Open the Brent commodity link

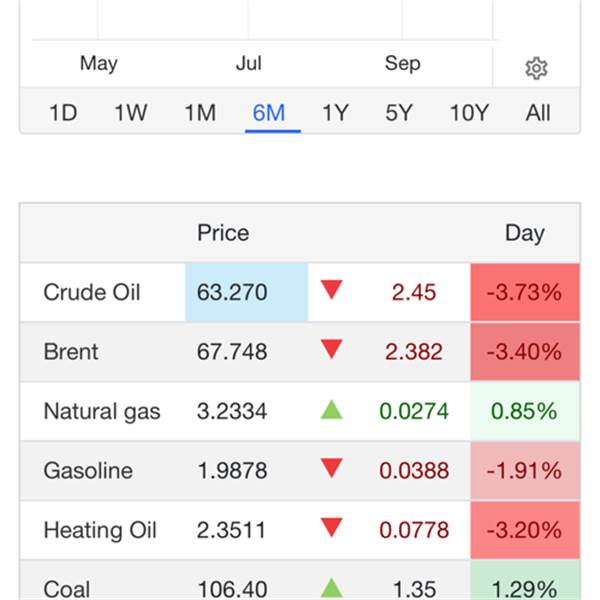click(71, 352)
